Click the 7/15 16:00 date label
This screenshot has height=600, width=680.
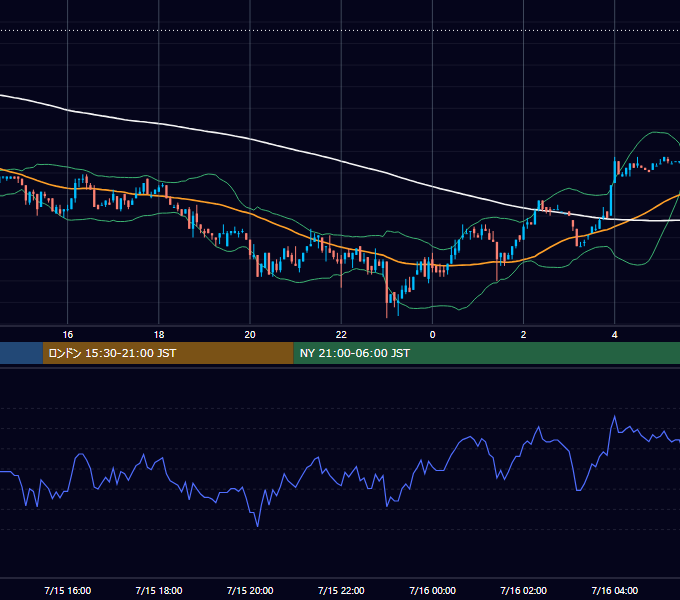[x=68, y=590]
